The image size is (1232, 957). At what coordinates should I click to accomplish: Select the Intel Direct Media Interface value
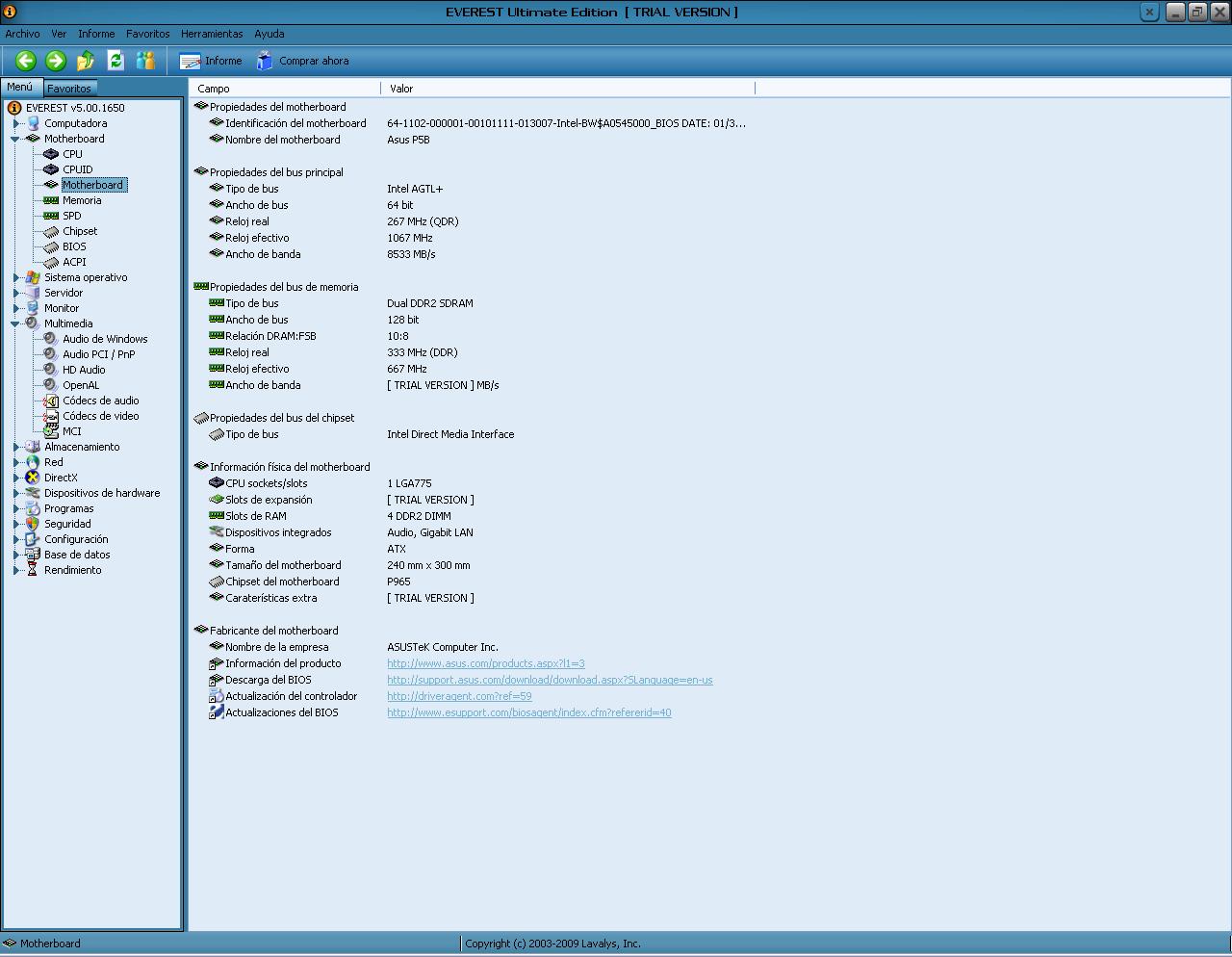coord(450,434)
